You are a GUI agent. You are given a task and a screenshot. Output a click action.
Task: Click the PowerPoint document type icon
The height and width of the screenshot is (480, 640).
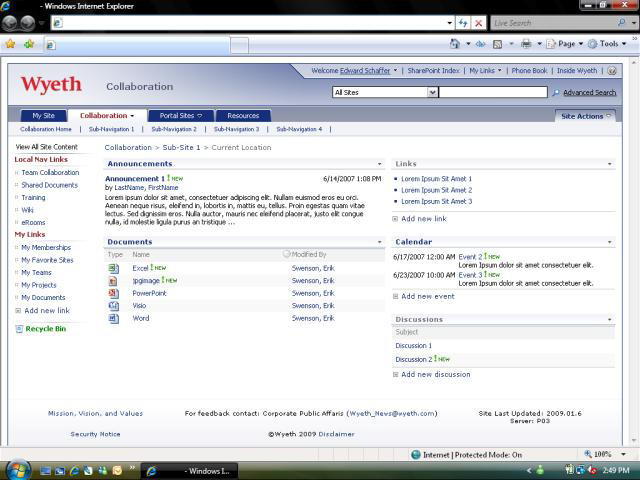coord(113,293)
